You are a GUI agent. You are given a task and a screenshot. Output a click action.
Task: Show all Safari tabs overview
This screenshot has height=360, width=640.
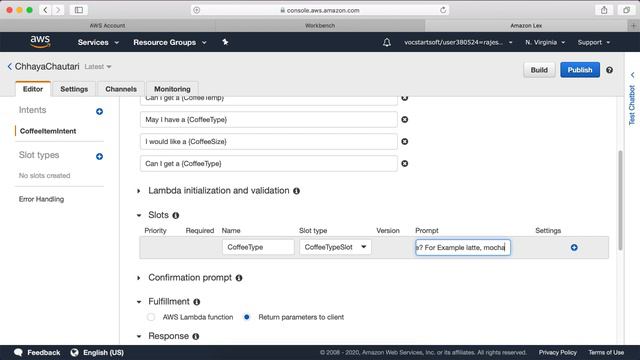(626, 10)
